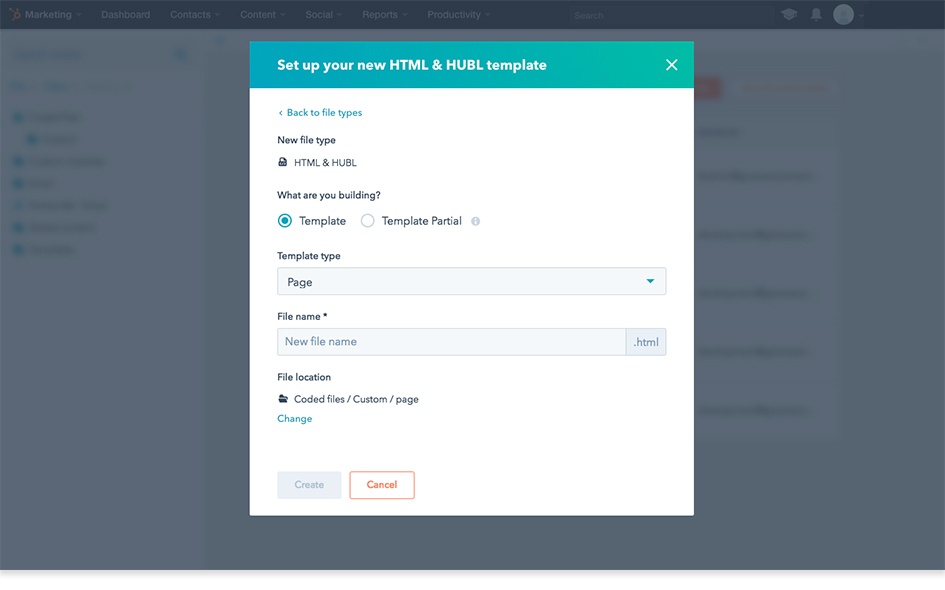
Task: Open the Marketing menu in navbar
Action: 52,14
